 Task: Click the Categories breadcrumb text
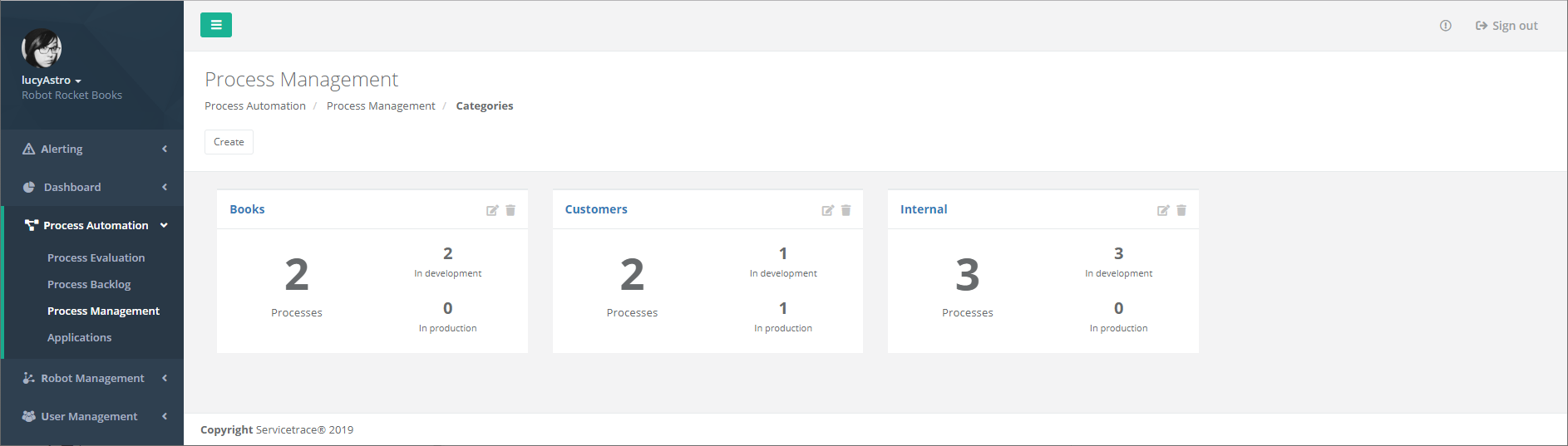[x=485, y=105]
